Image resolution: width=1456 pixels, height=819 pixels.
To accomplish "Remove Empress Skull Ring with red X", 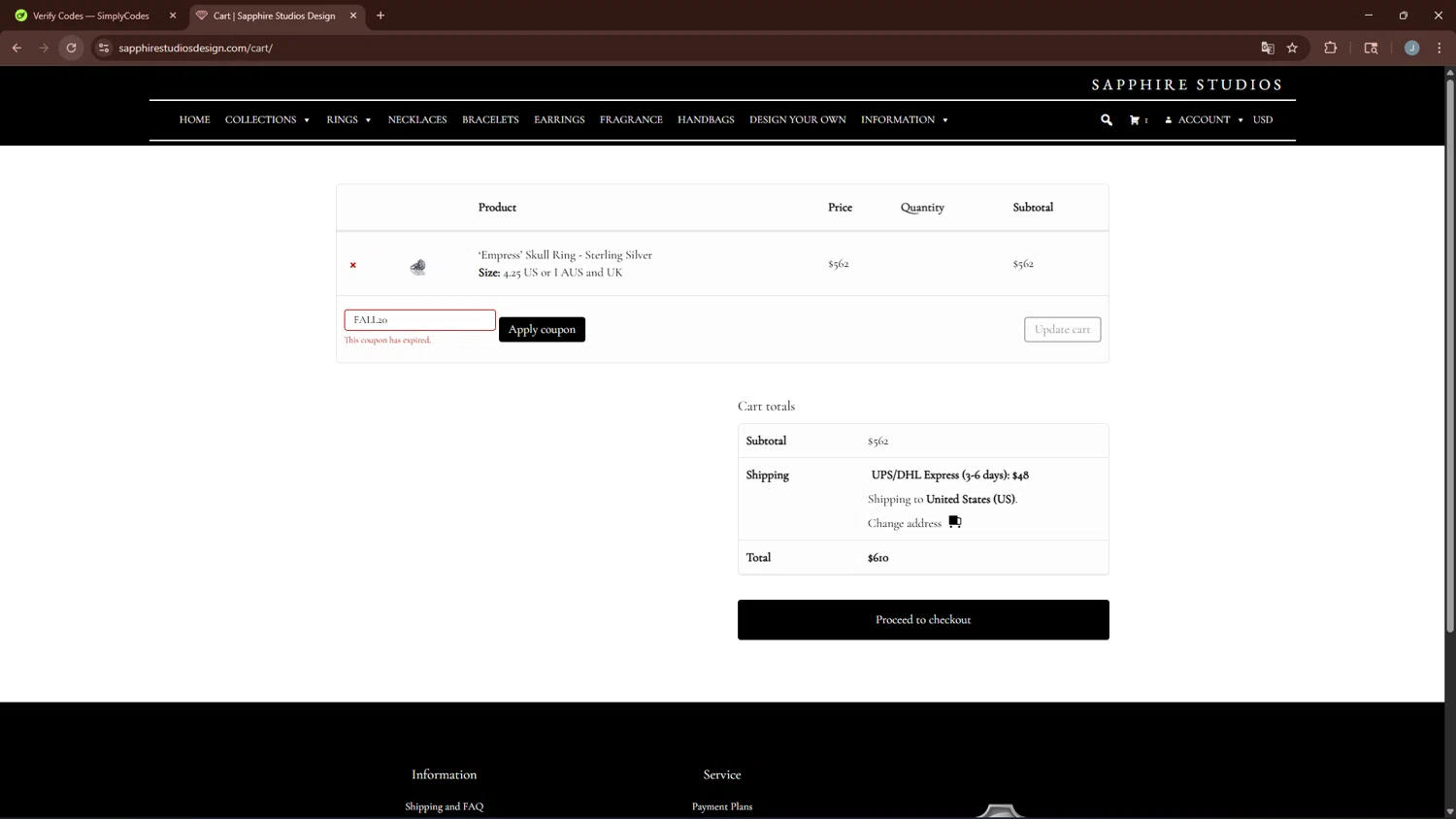I will [353, 265].
